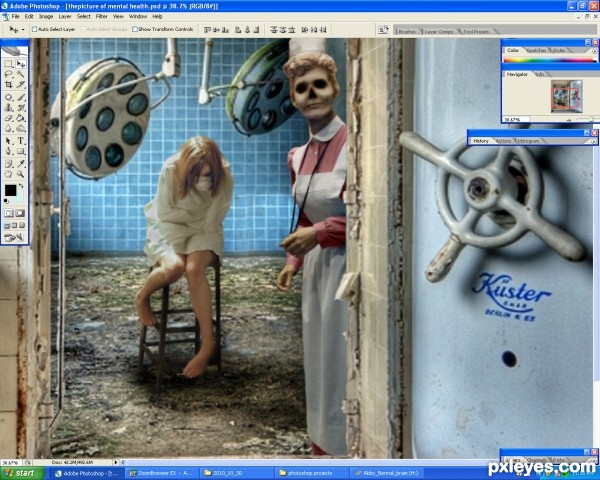The image size is (600, 480).
Task: Open the Layer menu
Action: point(65,16)
